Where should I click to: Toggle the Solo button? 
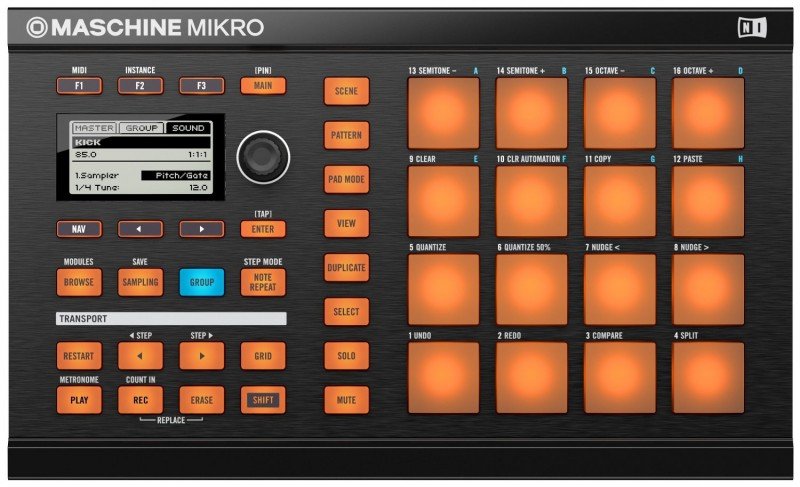(346, 356)
